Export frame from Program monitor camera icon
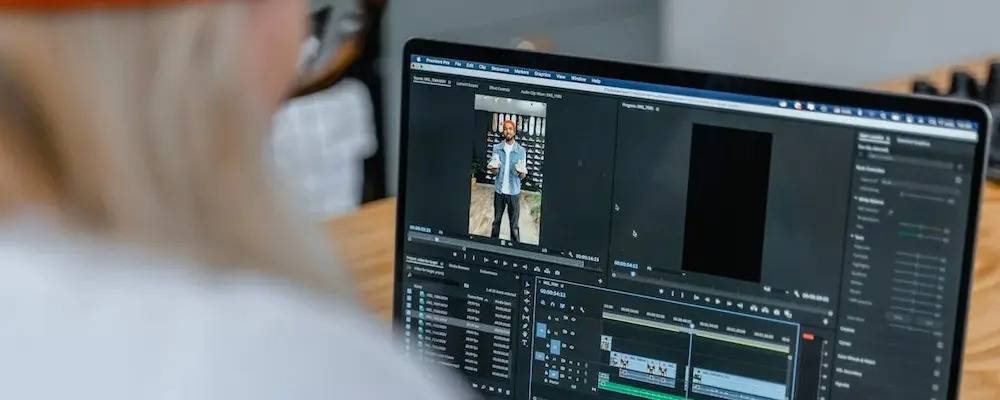The height and width of the screenshot is (400, 1000). pyautogui.click(x=777, y=312)
